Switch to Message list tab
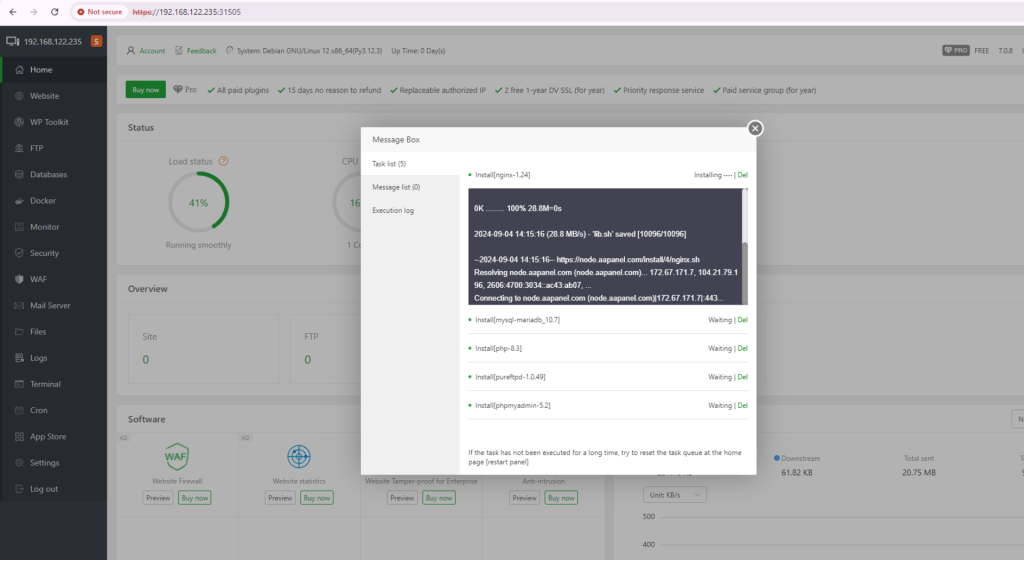The height and width of the screenshot is (576, 1024). (396, 187)
